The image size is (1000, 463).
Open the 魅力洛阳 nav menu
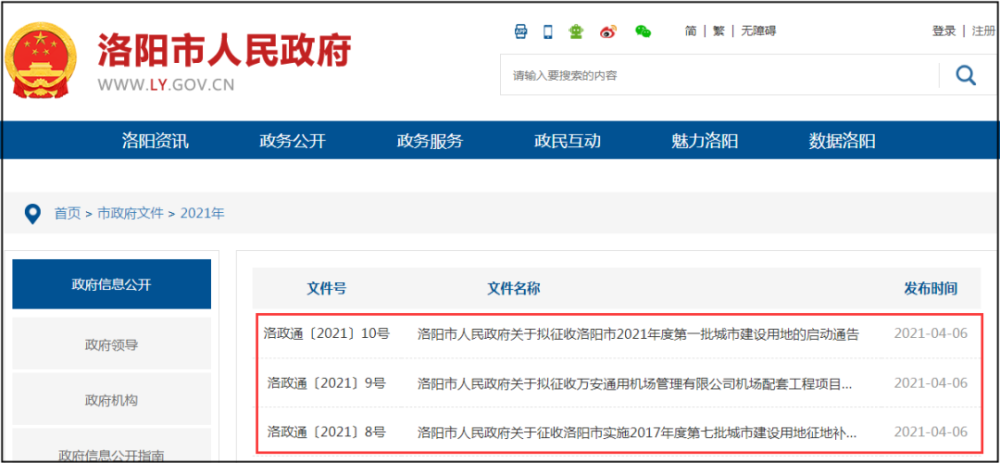(x=705, y=141)
